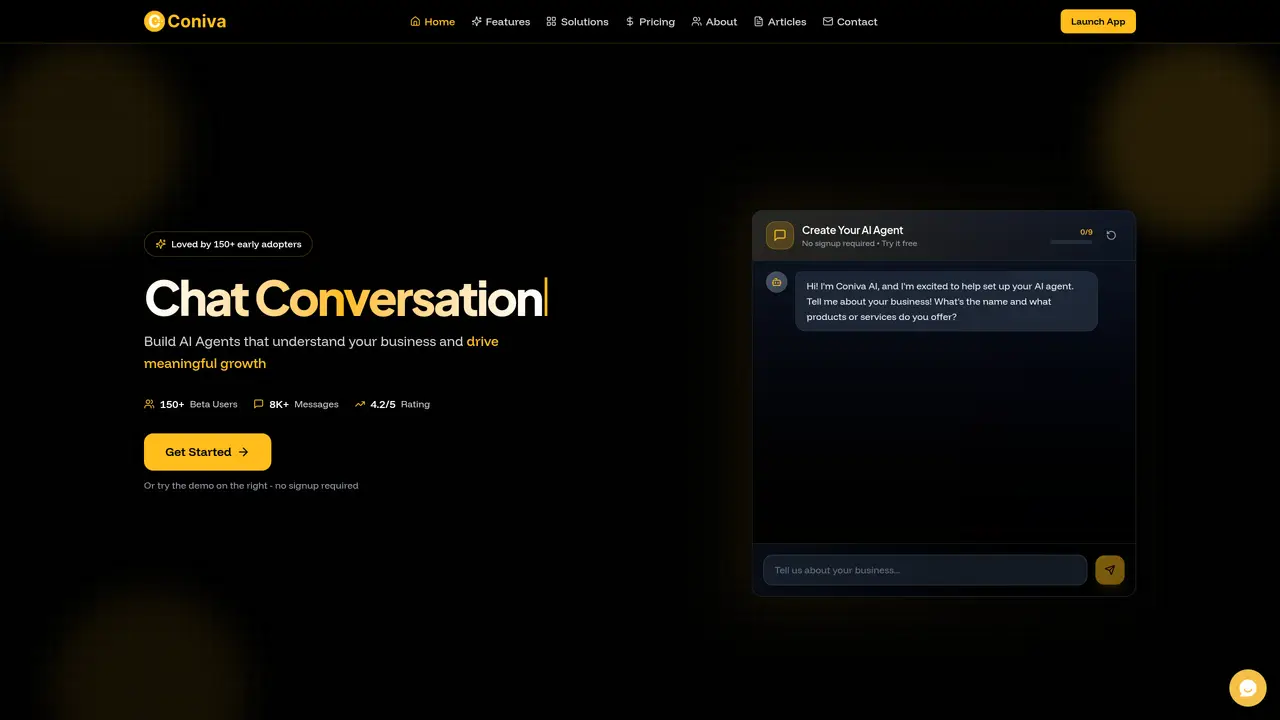This screenshot has height=720, width=1280.
Task: Open the Pricing page link
Action: coord(650,21)
